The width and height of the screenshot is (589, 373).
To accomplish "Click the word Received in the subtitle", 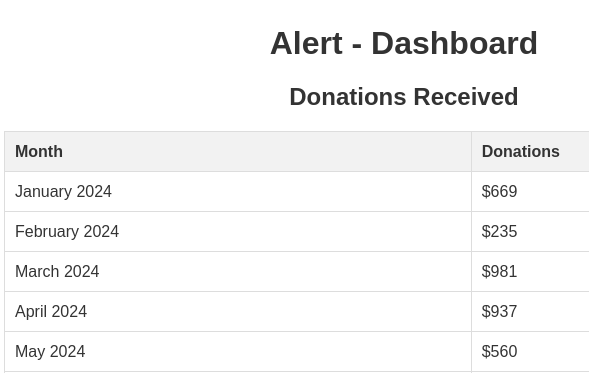I will tap(466, 97).
